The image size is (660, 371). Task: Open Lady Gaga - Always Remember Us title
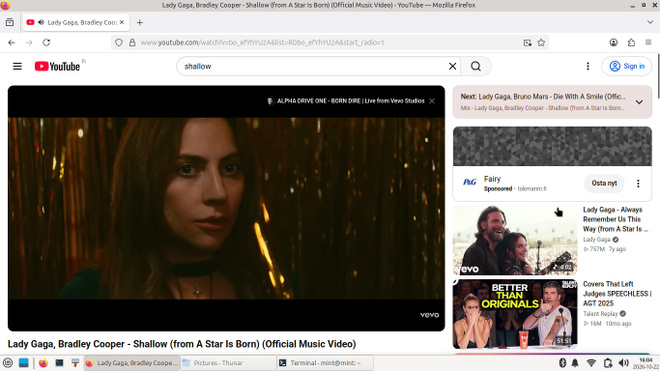point(615,219)
